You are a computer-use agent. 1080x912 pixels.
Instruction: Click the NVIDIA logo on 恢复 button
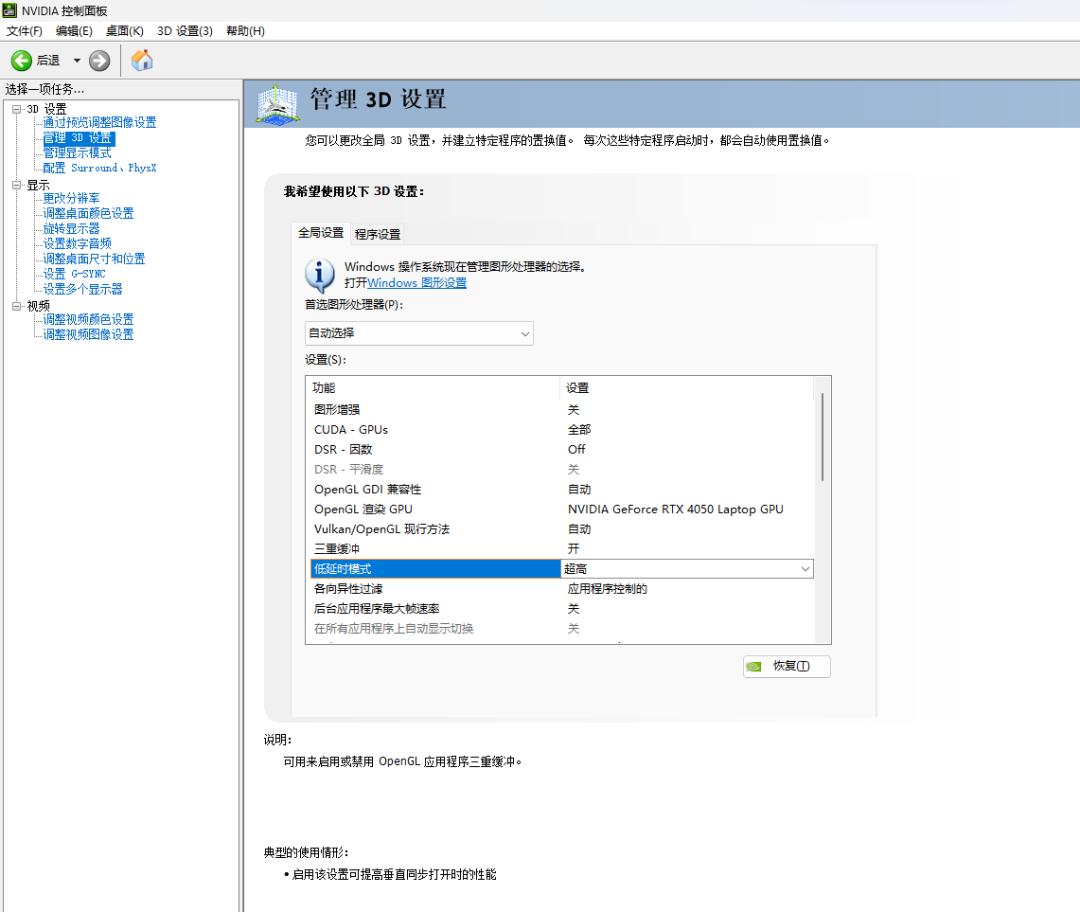click(754, 666)
